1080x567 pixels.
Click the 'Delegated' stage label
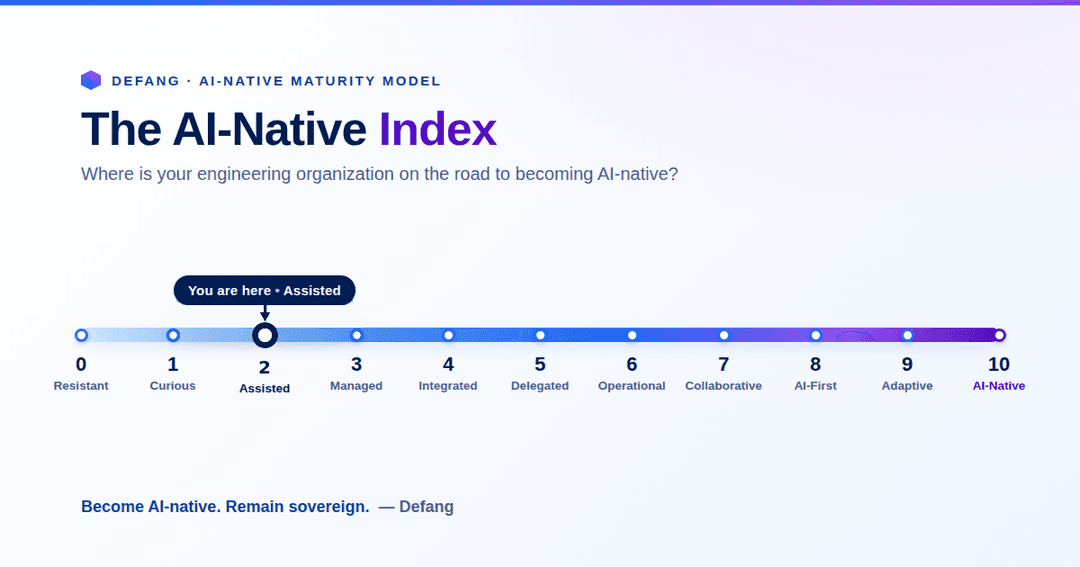[540, 386]
